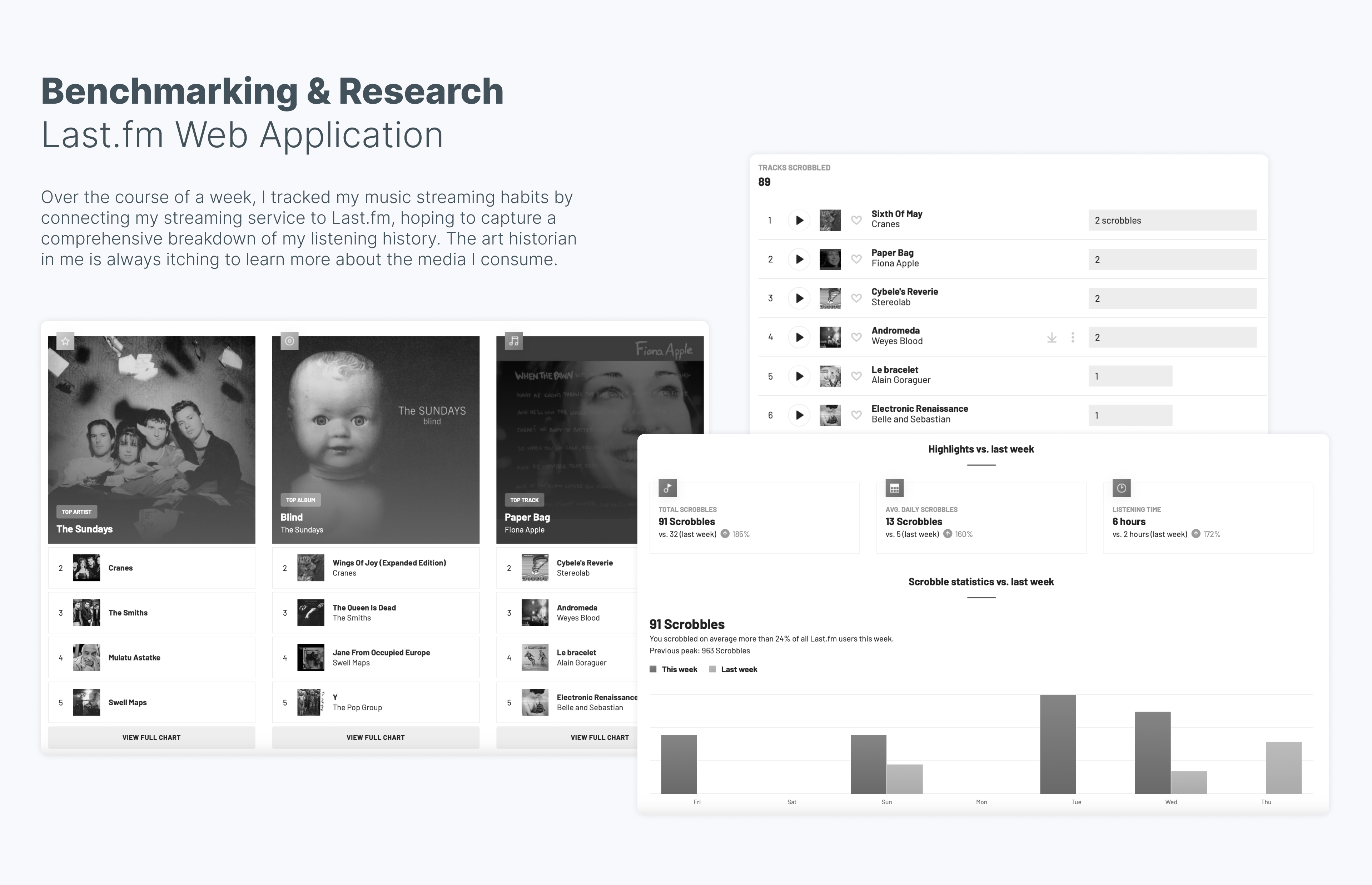Select Mulatu Astatke artist thumbnail
Image resolution: width=1372 pixels, height=885 pixels.
[x=87, y=657]
